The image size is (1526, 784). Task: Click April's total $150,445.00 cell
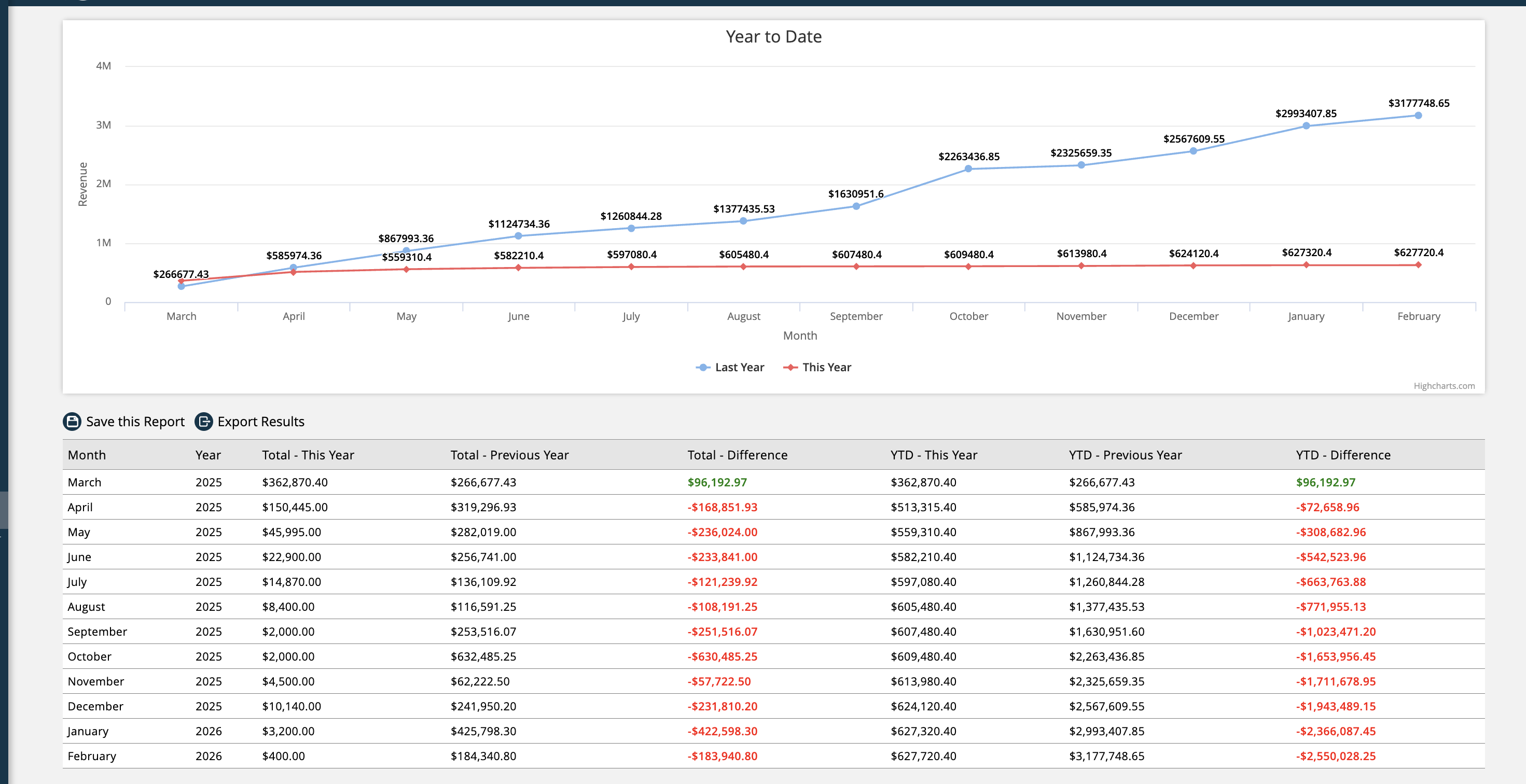[295, 507]
